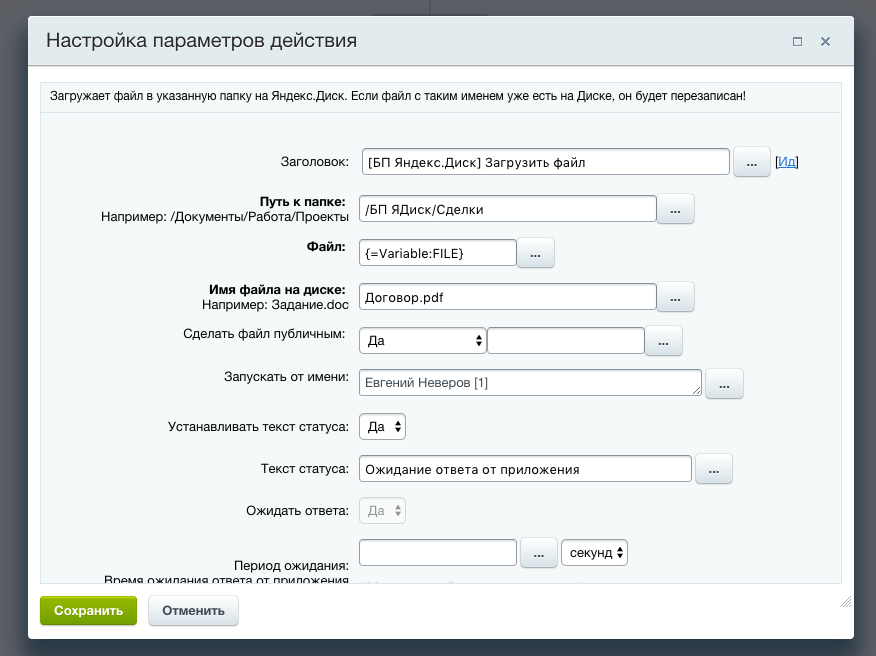Click the Сохранить button
The width and height of the screenshot is (876, 656).
(88, 611)
